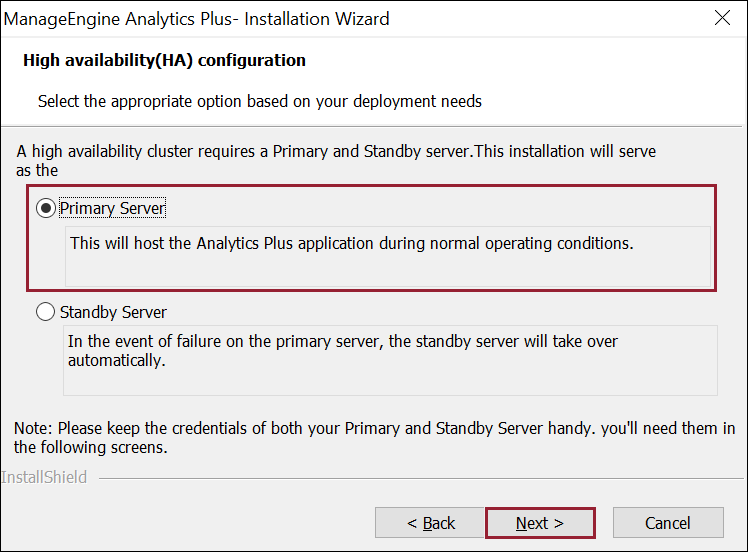Viewport: 748px width, 552px height.
Task: Click "the following screens." line in the note
Action: [x=90, y=448]
